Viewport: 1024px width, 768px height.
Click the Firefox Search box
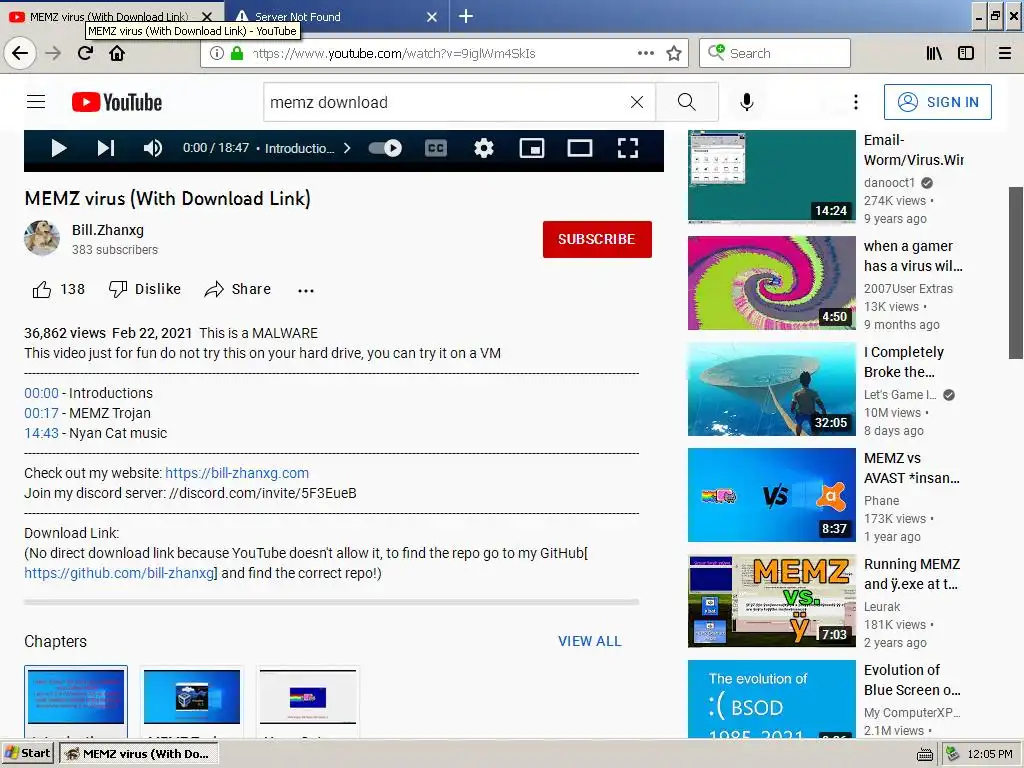(x=775, y=53)
